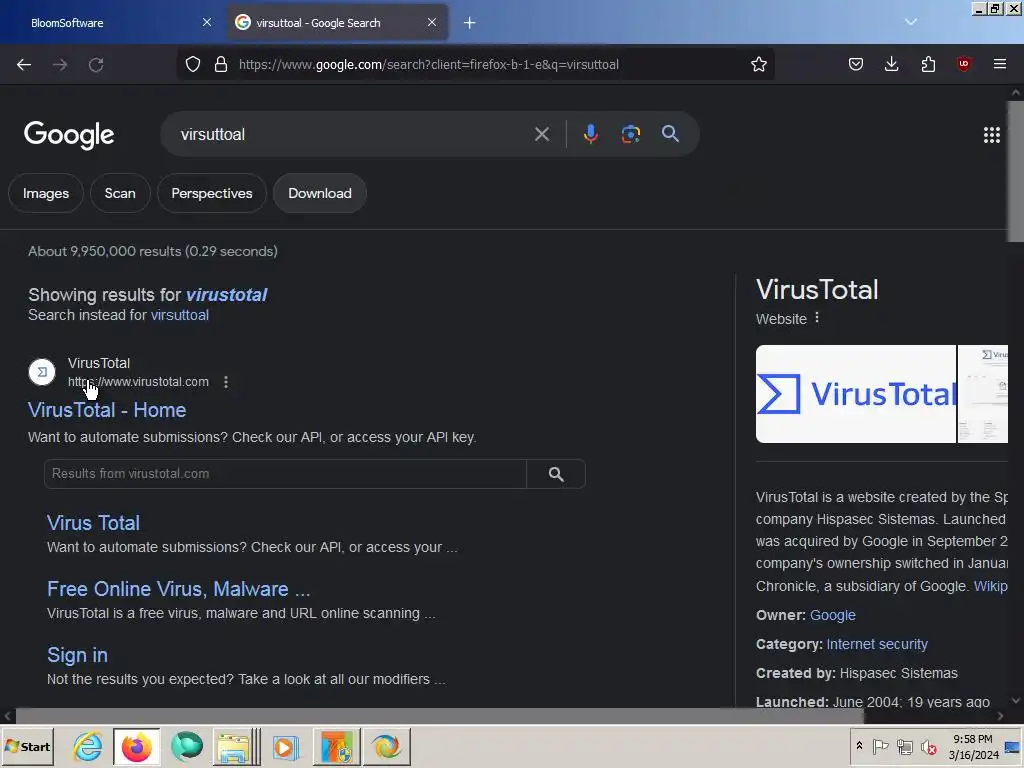Open the media player taskbar icon
Image resolution: width=1024 pixels, height=768 pixels.
coord(285,746)
